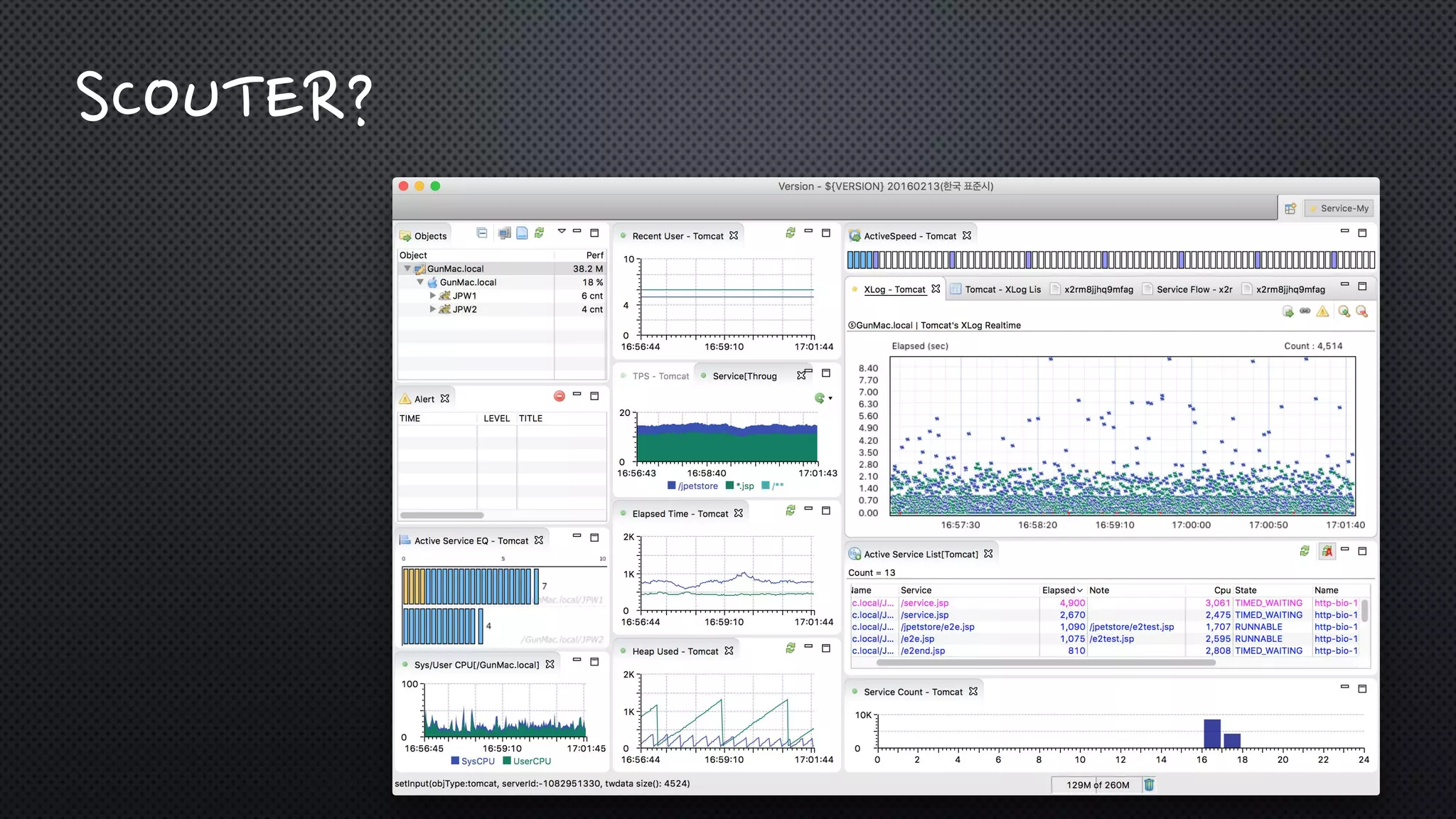The height and width of the screenshot is (819, 1456).
Task: Open the Service Flow - x2r tab
Action: (x=1194, y=289)
